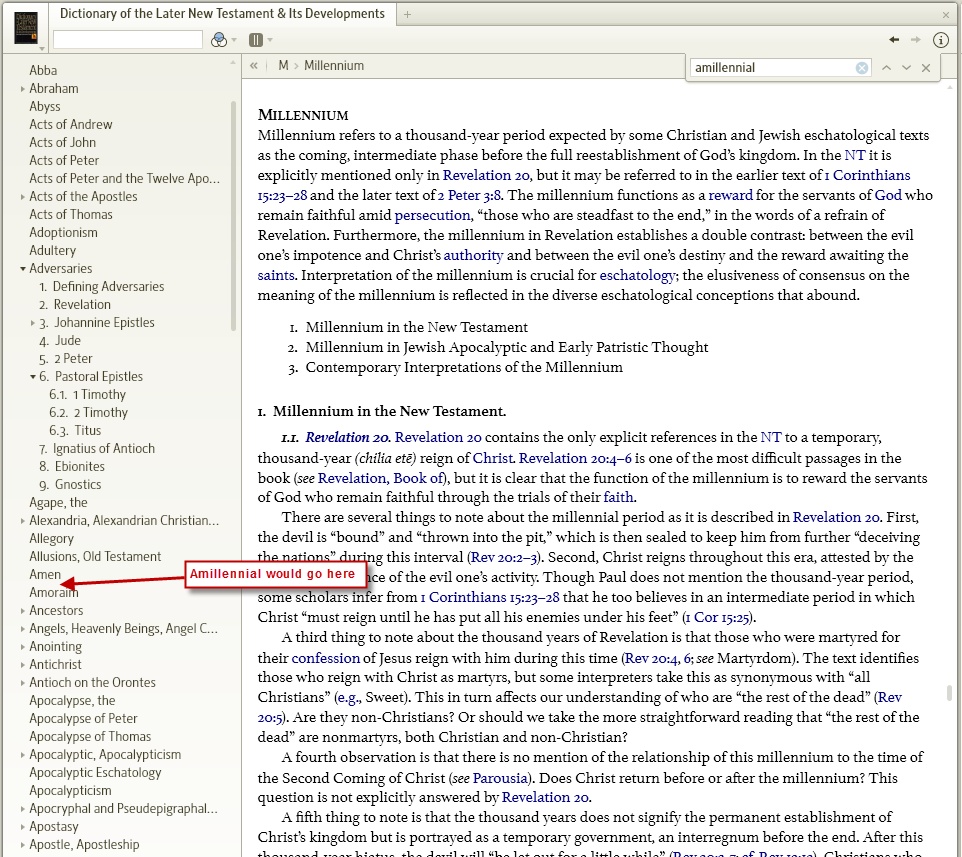The image size is (962, 857).
Task: Expand the Apostasy entry
Action: coord(23,827)
